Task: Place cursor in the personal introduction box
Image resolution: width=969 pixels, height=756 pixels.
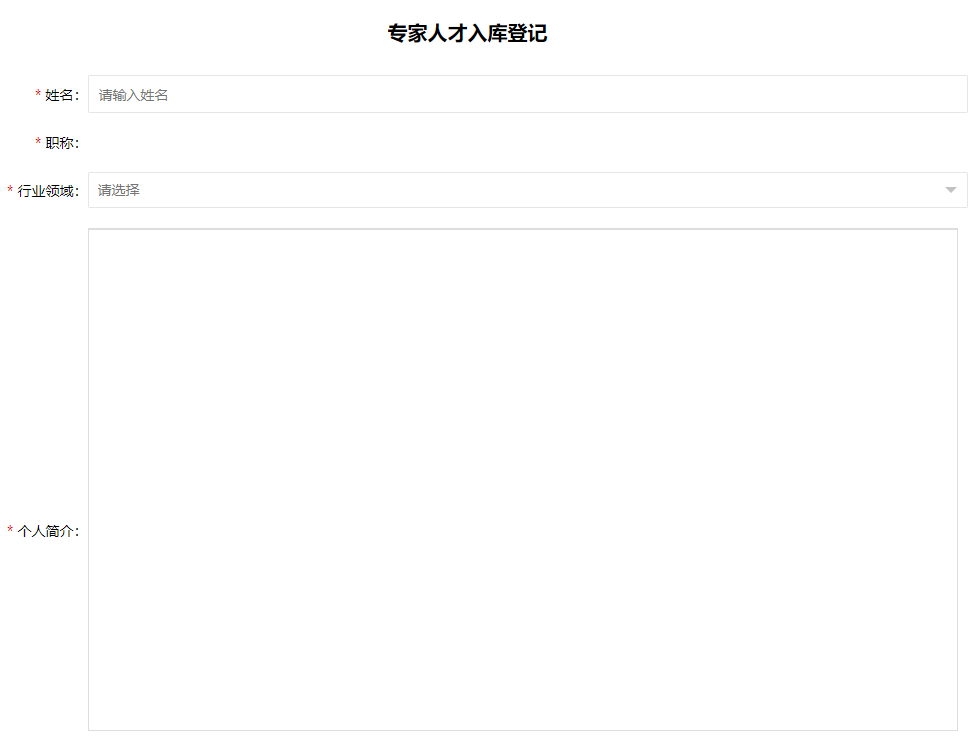Action: 522,400
